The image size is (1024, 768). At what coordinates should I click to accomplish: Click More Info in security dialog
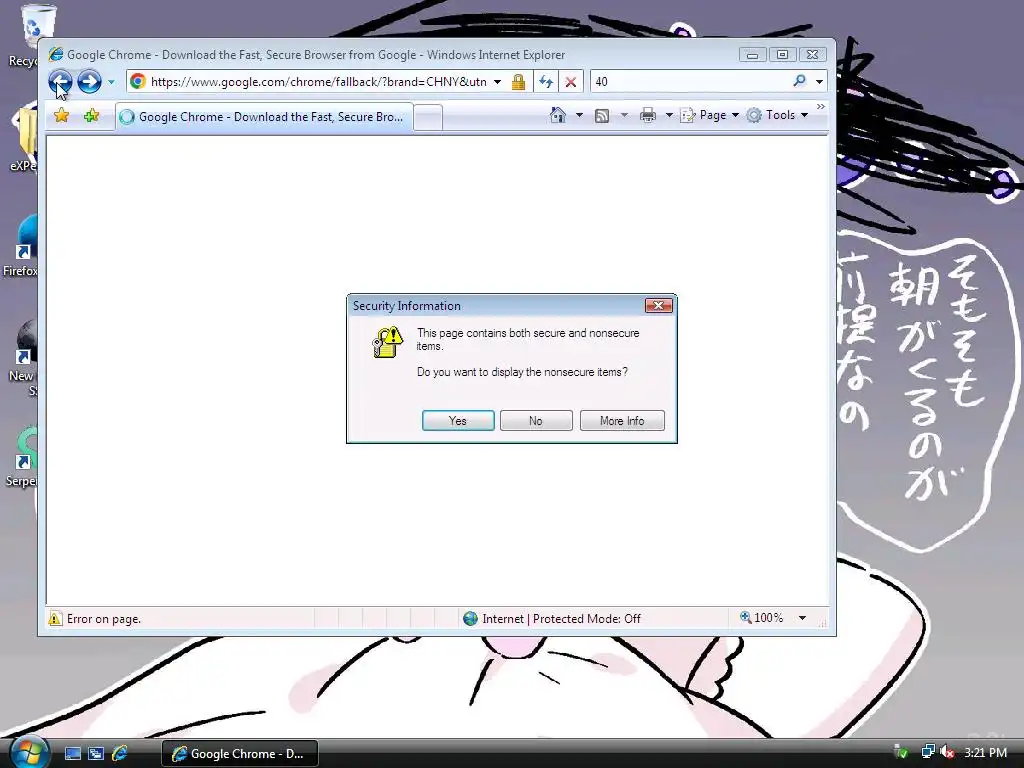pyautogui.click(x=622, y=421)
